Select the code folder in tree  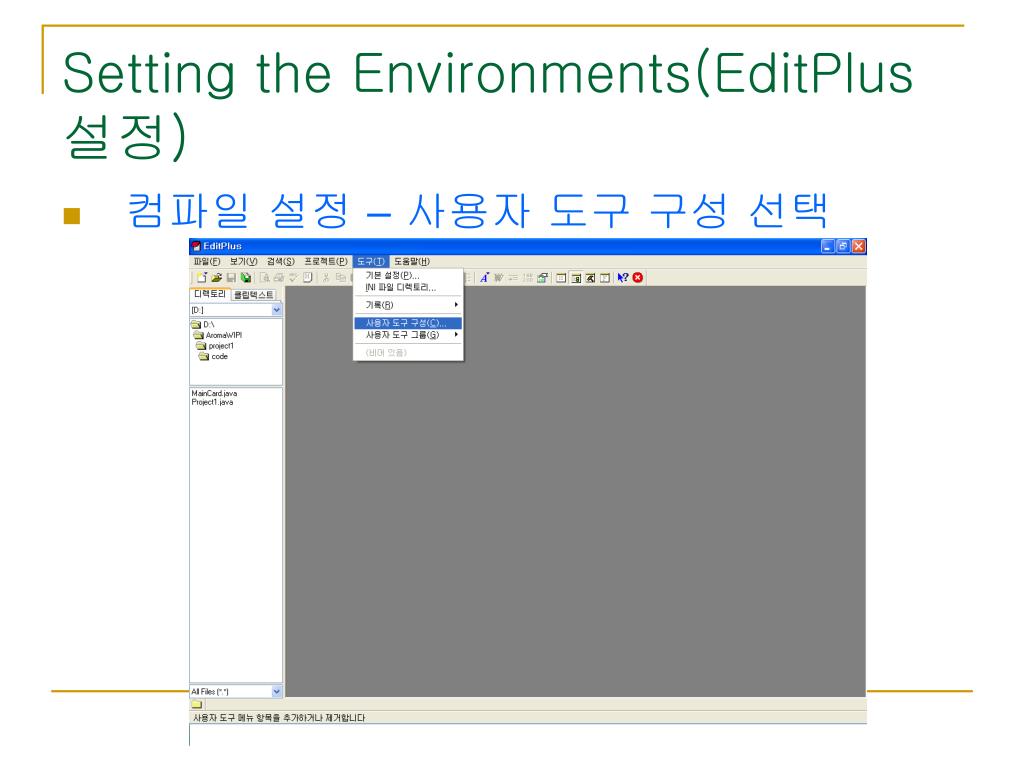[214, 357]
